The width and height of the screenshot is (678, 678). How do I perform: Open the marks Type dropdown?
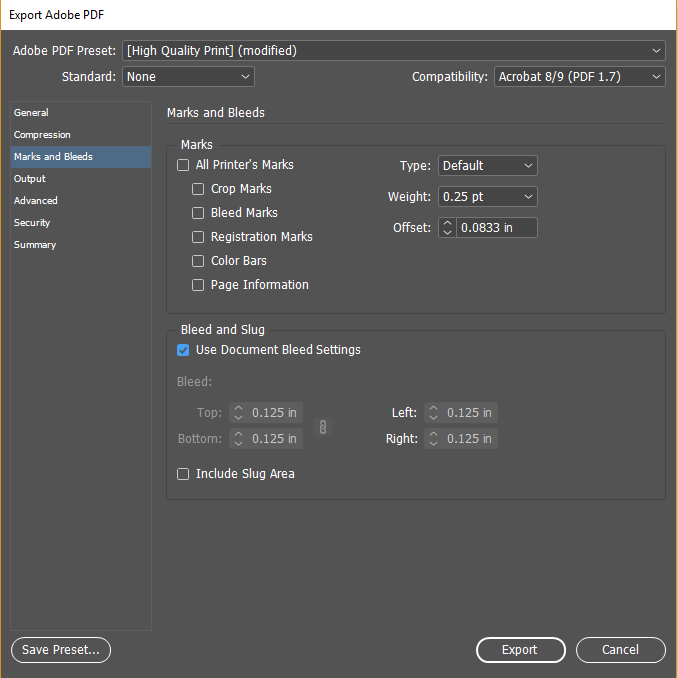488,166
